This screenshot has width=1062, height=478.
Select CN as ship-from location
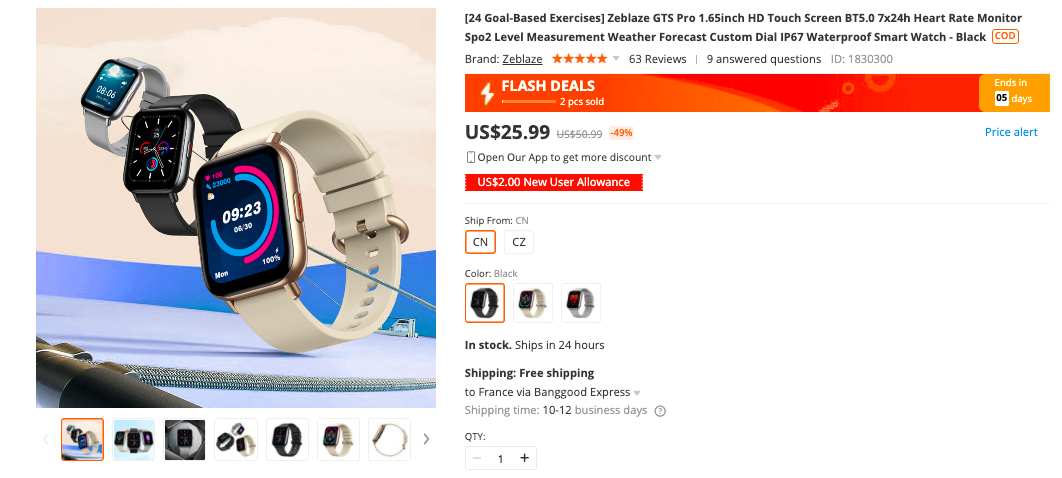point(480,242)
